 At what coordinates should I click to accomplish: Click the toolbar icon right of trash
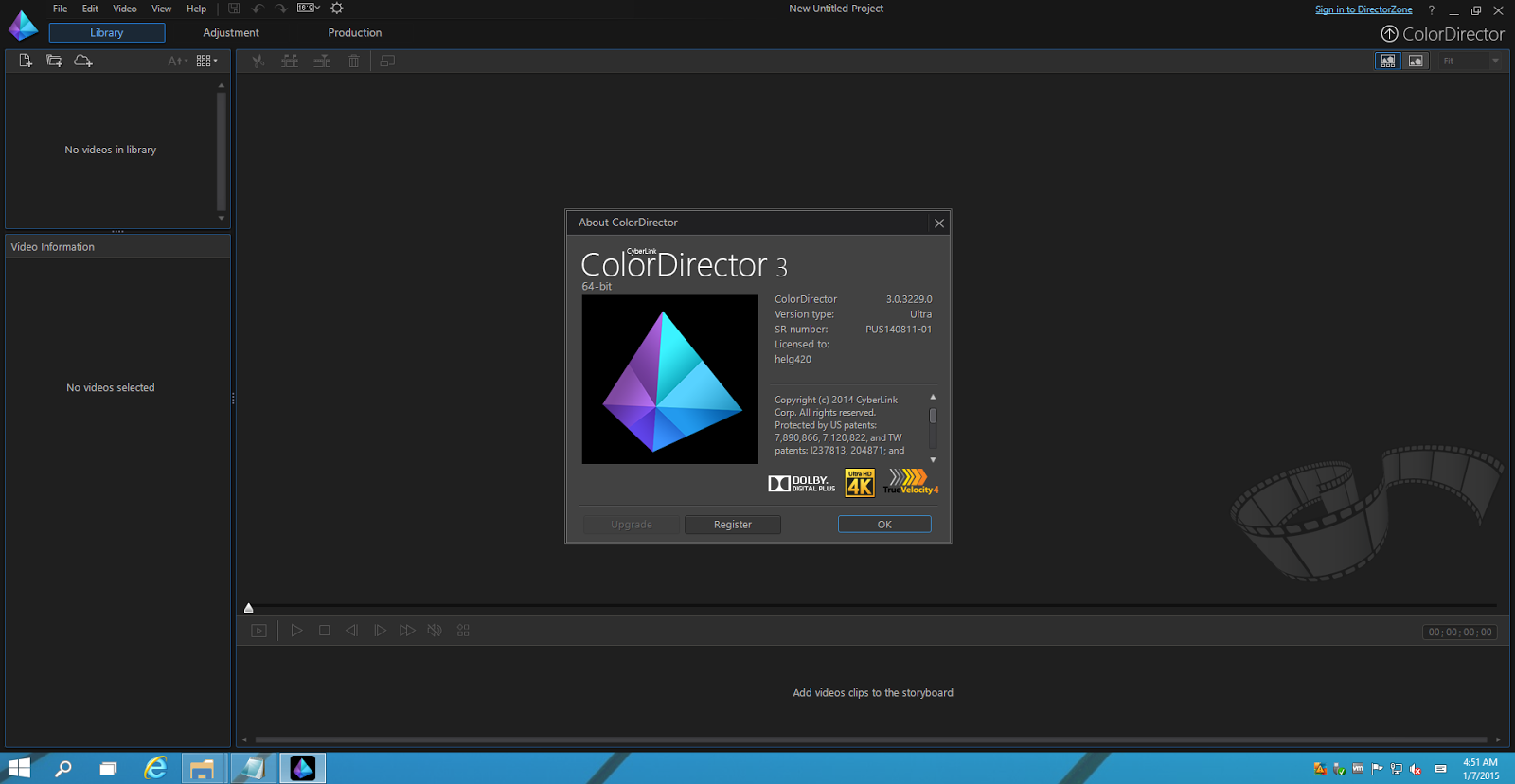click(x=387, y=61)
